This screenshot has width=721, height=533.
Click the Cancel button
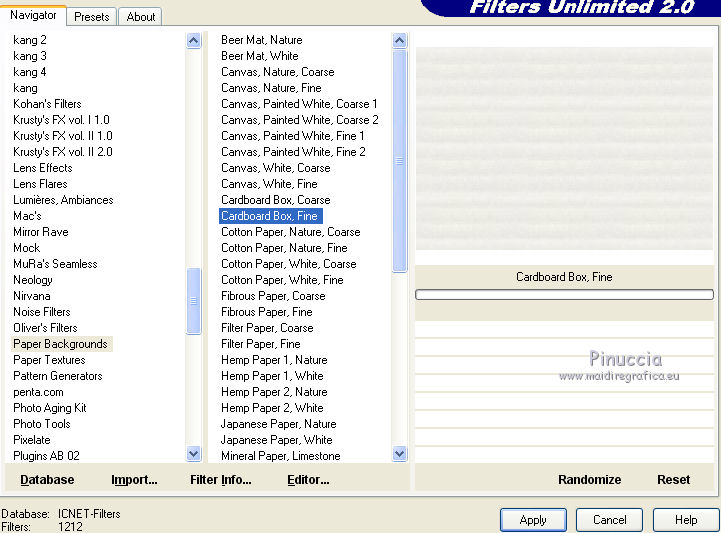pos(609,520)
